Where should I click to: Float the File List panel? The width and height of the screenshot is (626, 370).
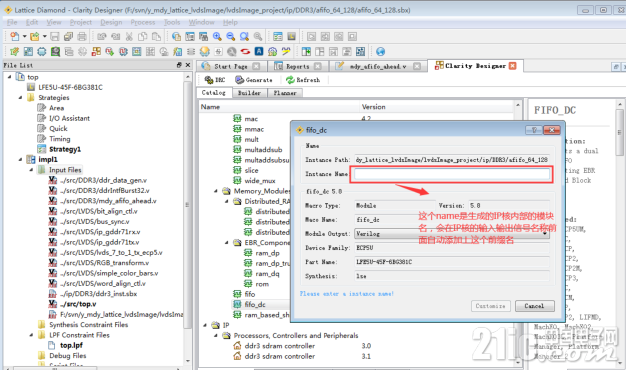[x=179, y=65]
